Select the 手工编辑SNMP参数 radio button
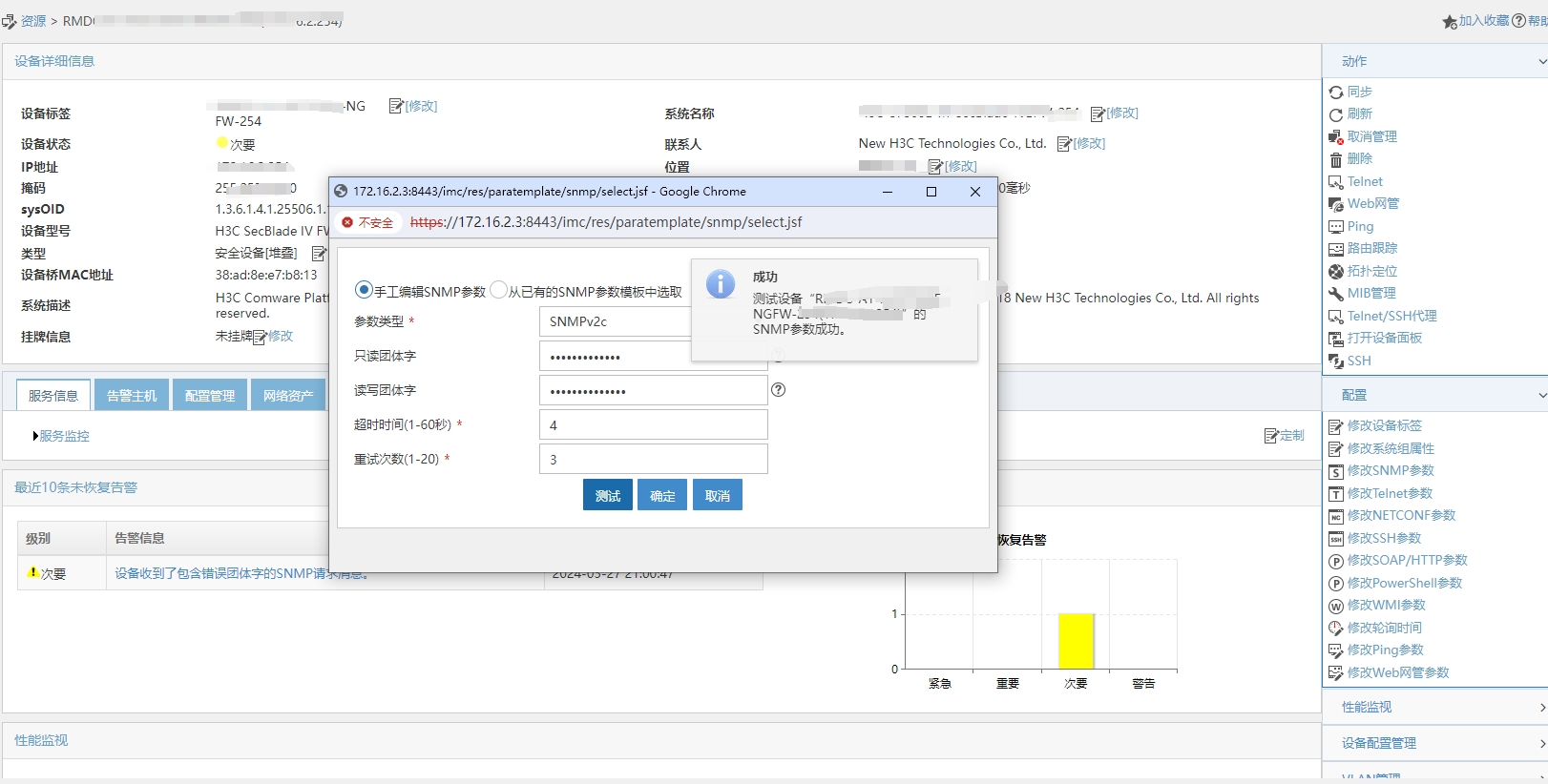 364,290
